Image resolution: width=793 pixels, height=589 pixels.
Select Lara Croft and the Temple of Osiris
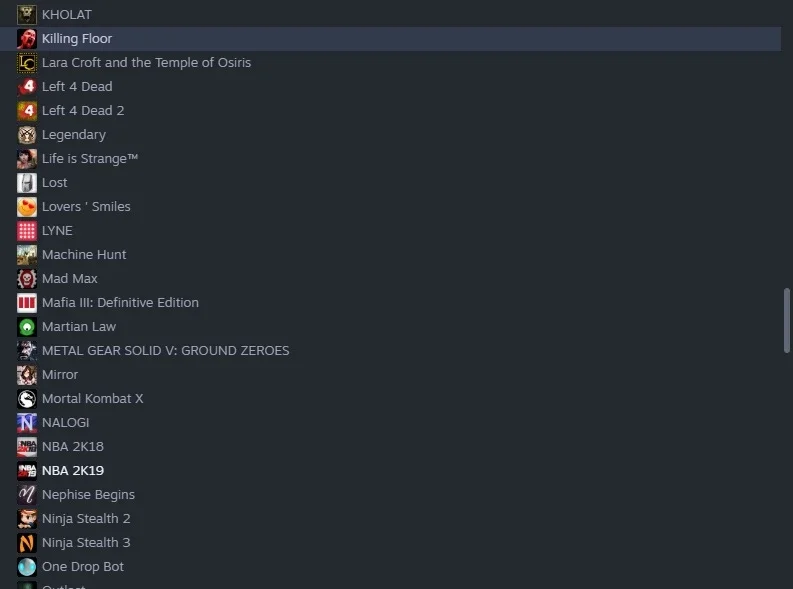(x=390, y=63)
